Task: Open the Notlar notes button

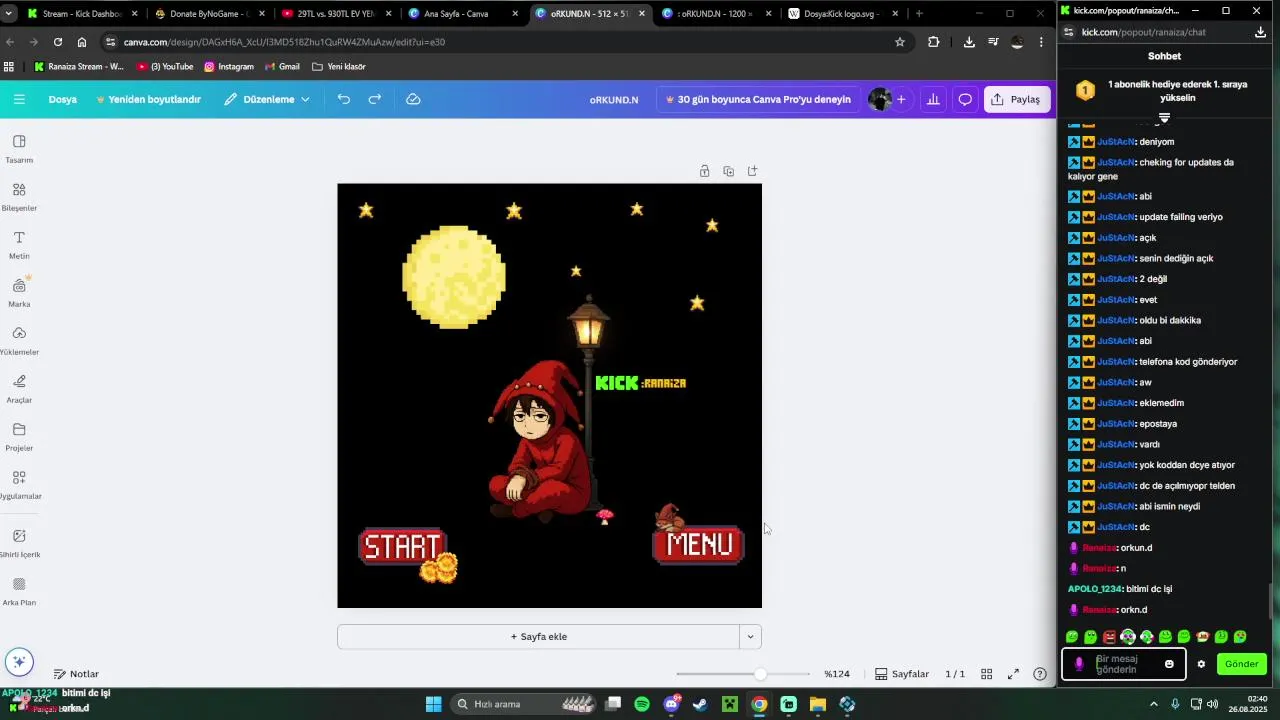Action: tap(76, 674)
